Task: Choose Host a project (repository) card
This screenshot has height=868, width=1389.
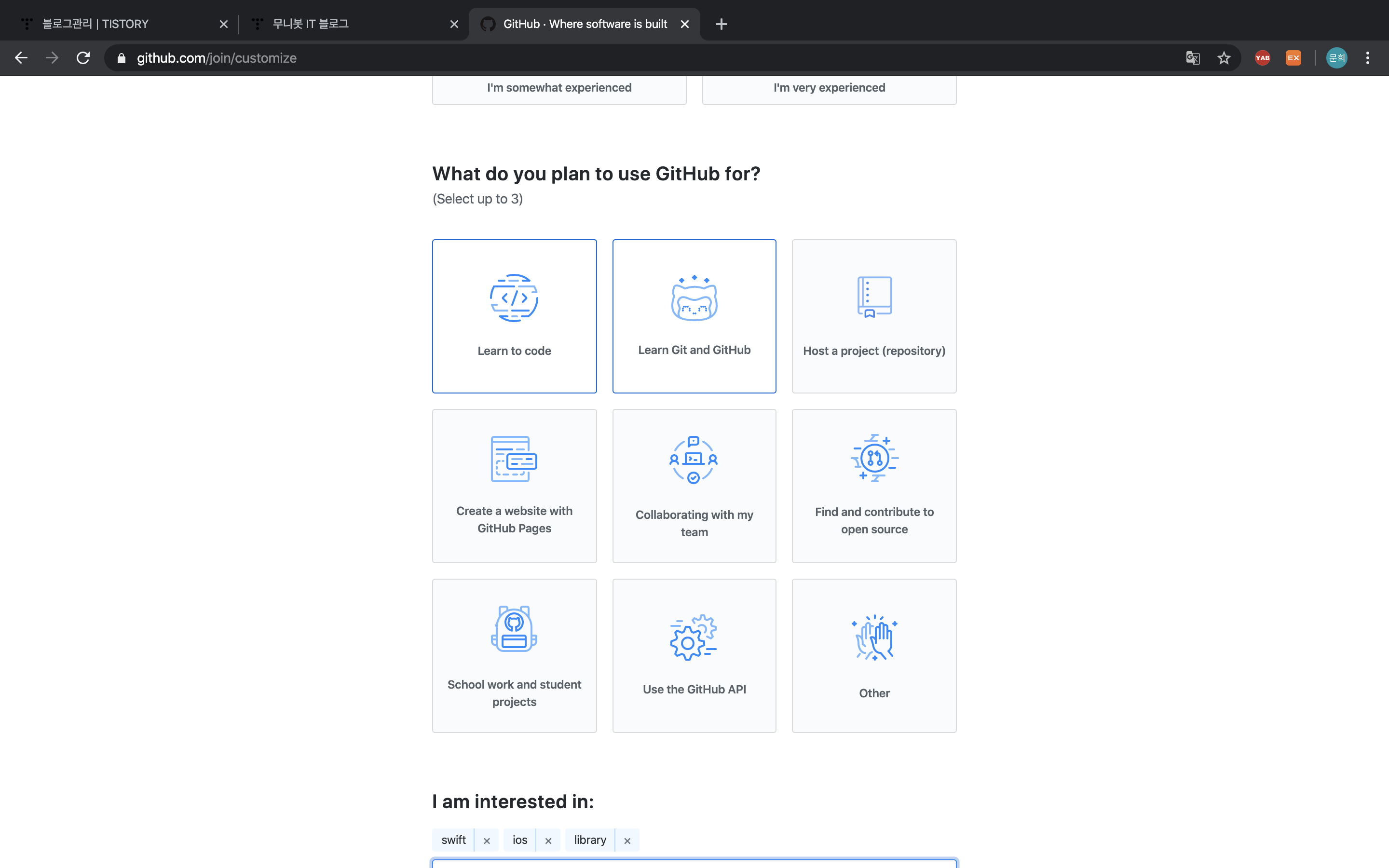Action: pos(874,316)
